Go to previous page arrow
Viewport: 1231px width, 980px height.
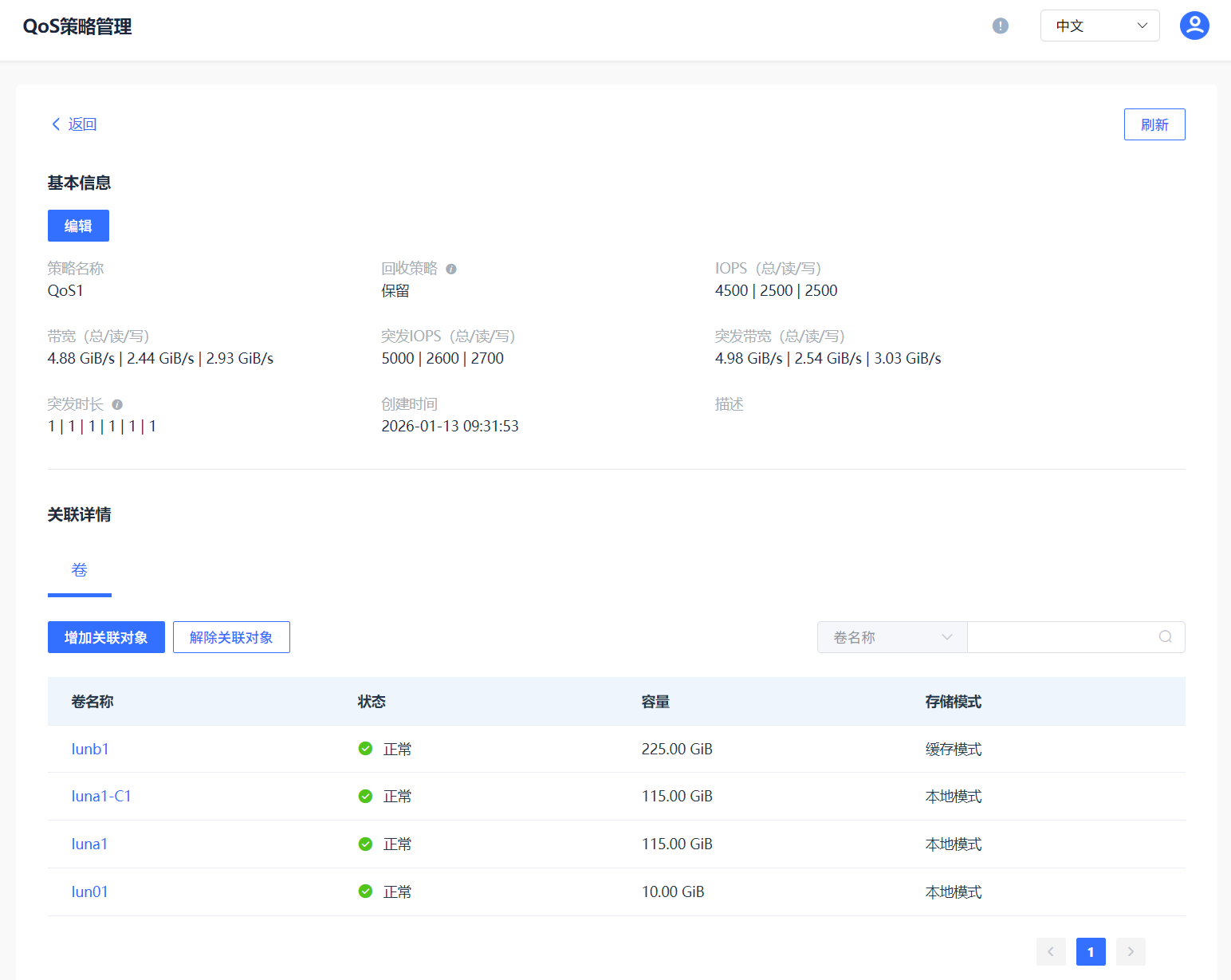(x=1050, y=951)
